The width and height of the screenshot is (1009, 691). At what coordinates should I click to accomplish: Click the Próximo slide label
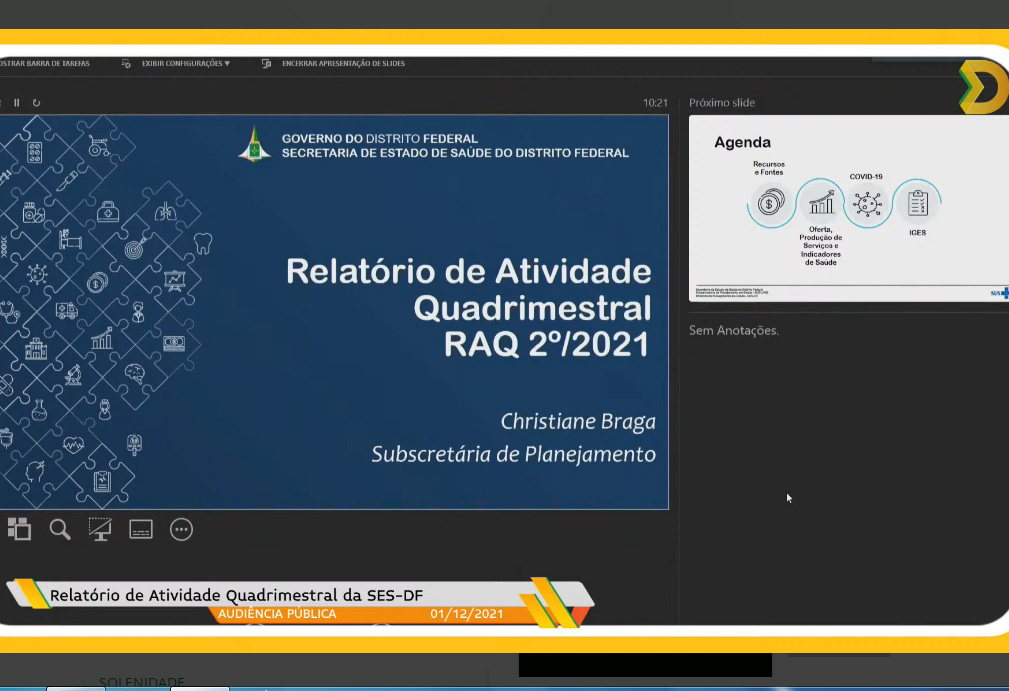click(722, 103)
